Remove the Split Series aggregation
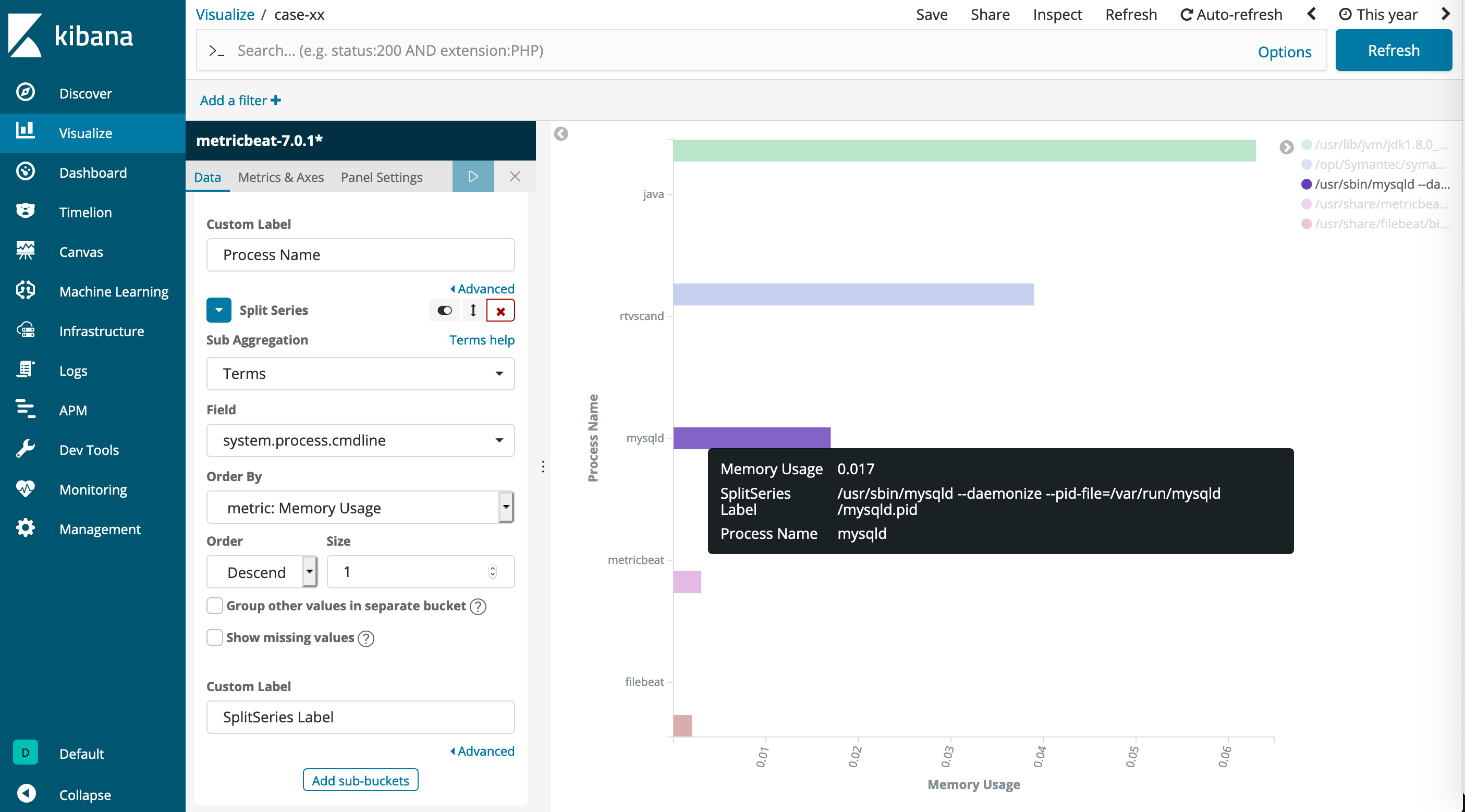This screenshot has height=812, width=1465. [500, 311]
